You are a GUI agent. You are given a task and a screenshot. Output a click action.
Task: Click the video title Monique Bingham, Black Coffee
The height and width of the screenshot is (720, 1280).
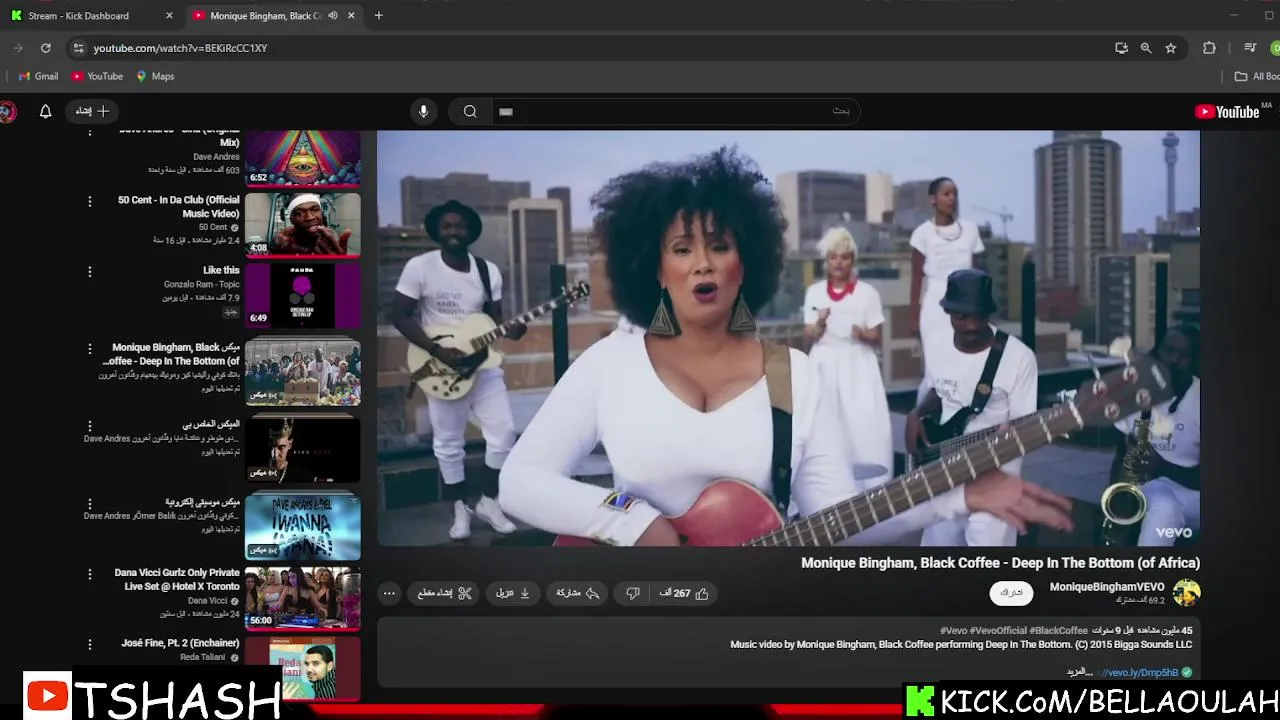1000,563
